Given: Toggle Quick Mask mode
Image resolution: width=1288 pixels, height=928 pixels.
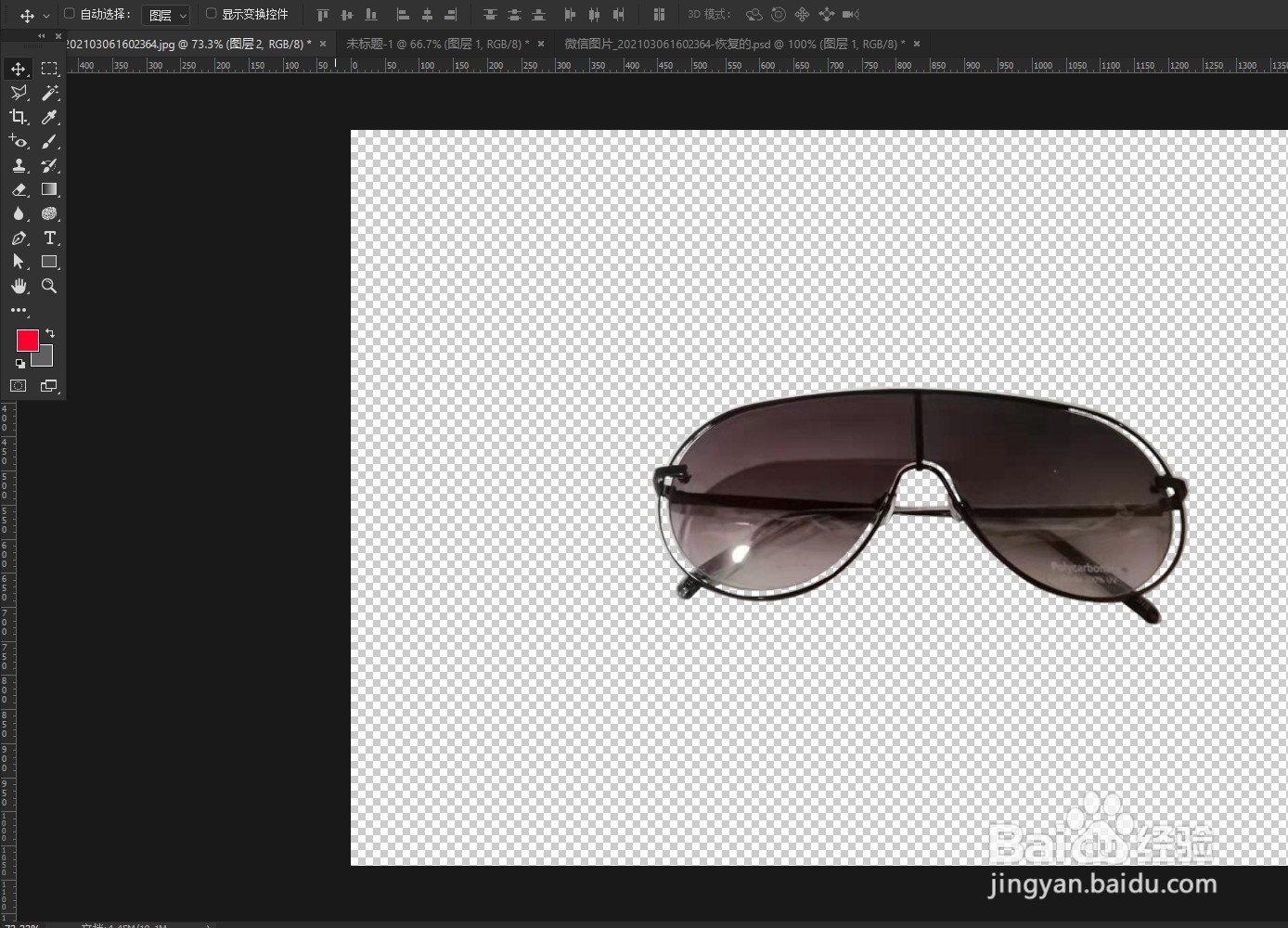Looking at the screenshot, I should (19, 386).
